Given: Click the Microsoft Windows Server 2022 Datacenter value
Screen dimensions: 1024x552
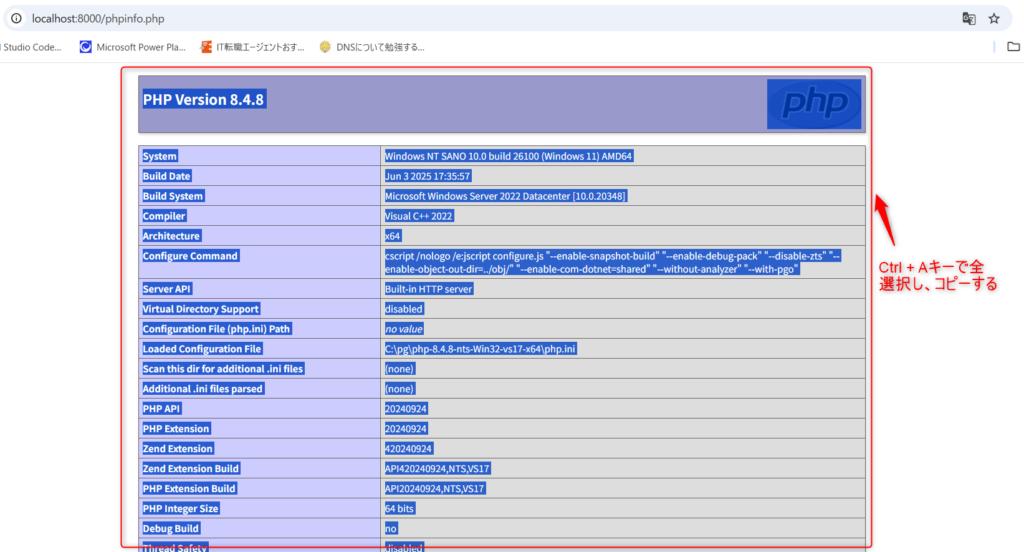Looking at the screenshot, I should point(505,196).
